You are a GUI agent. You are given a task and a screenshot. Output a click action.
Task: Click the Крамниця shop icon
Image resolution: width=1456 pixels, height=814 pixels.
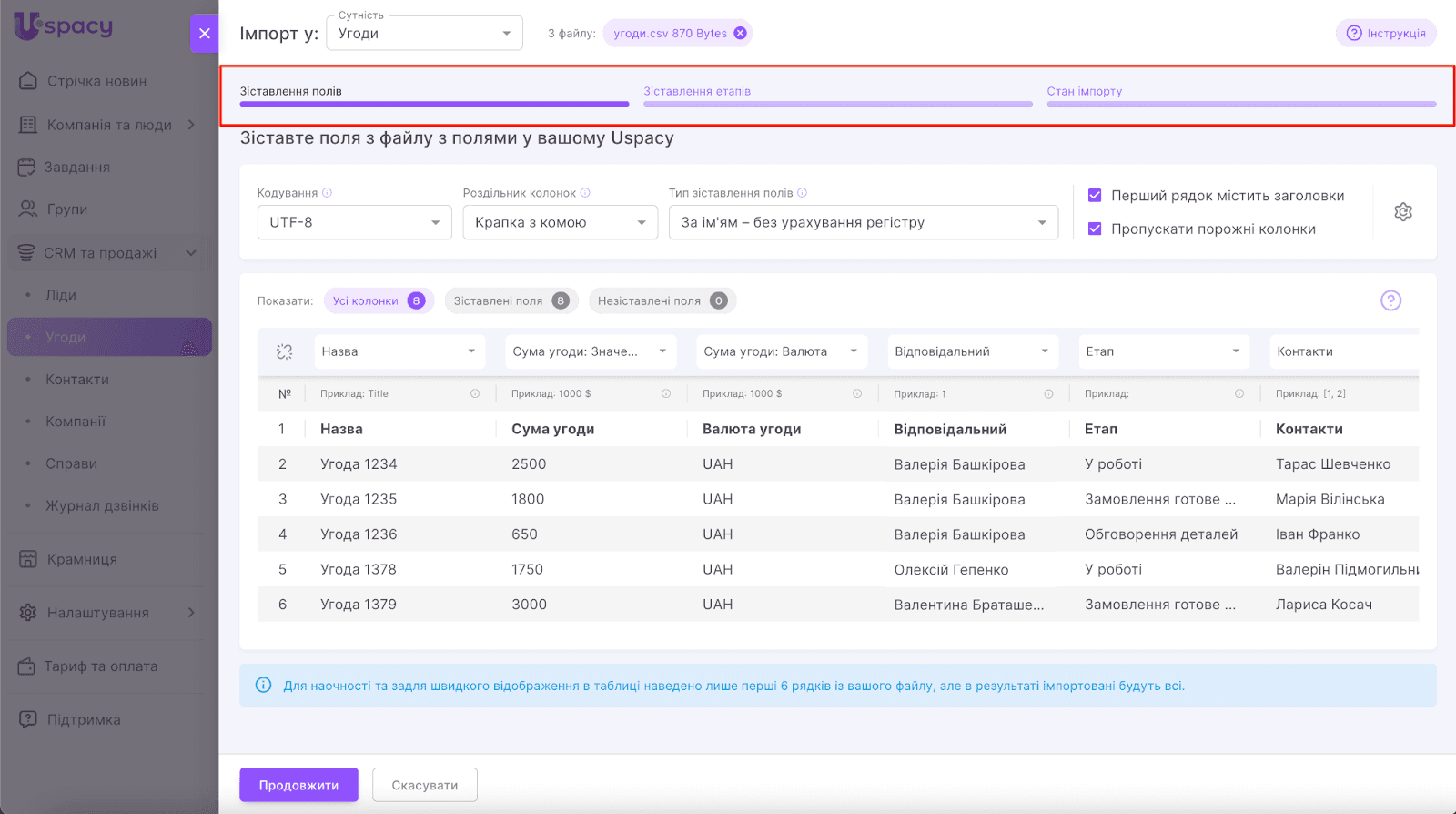click(x=28, y=559)
